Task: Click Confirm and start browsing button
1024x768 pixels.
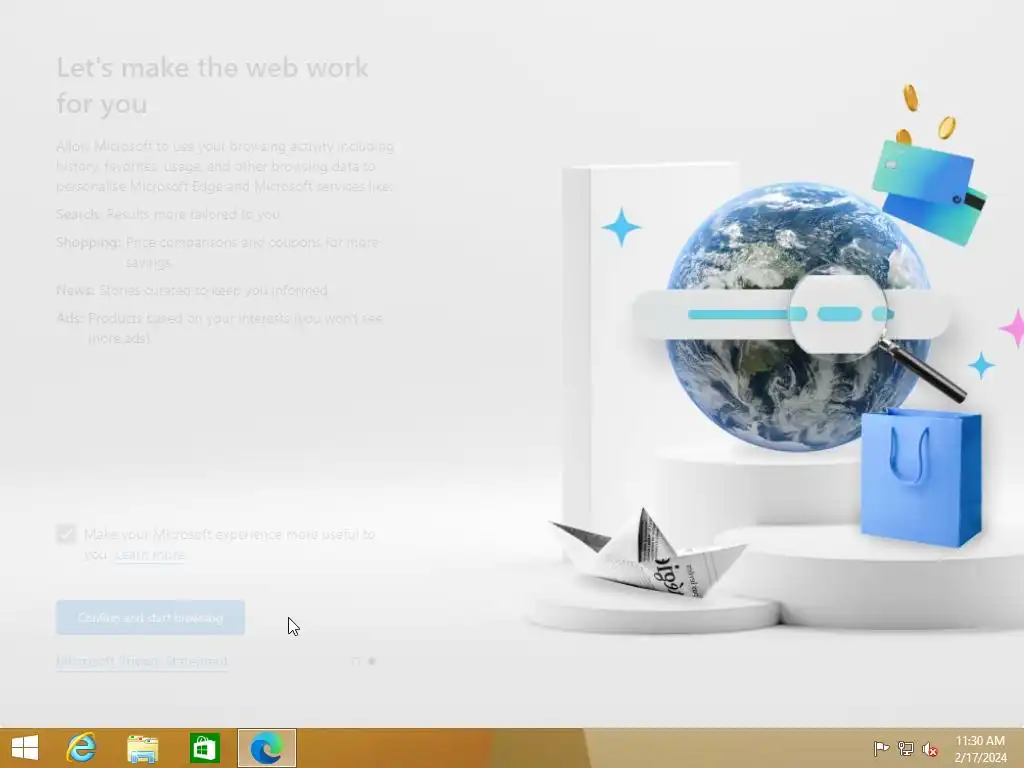Action: (150, 617)
